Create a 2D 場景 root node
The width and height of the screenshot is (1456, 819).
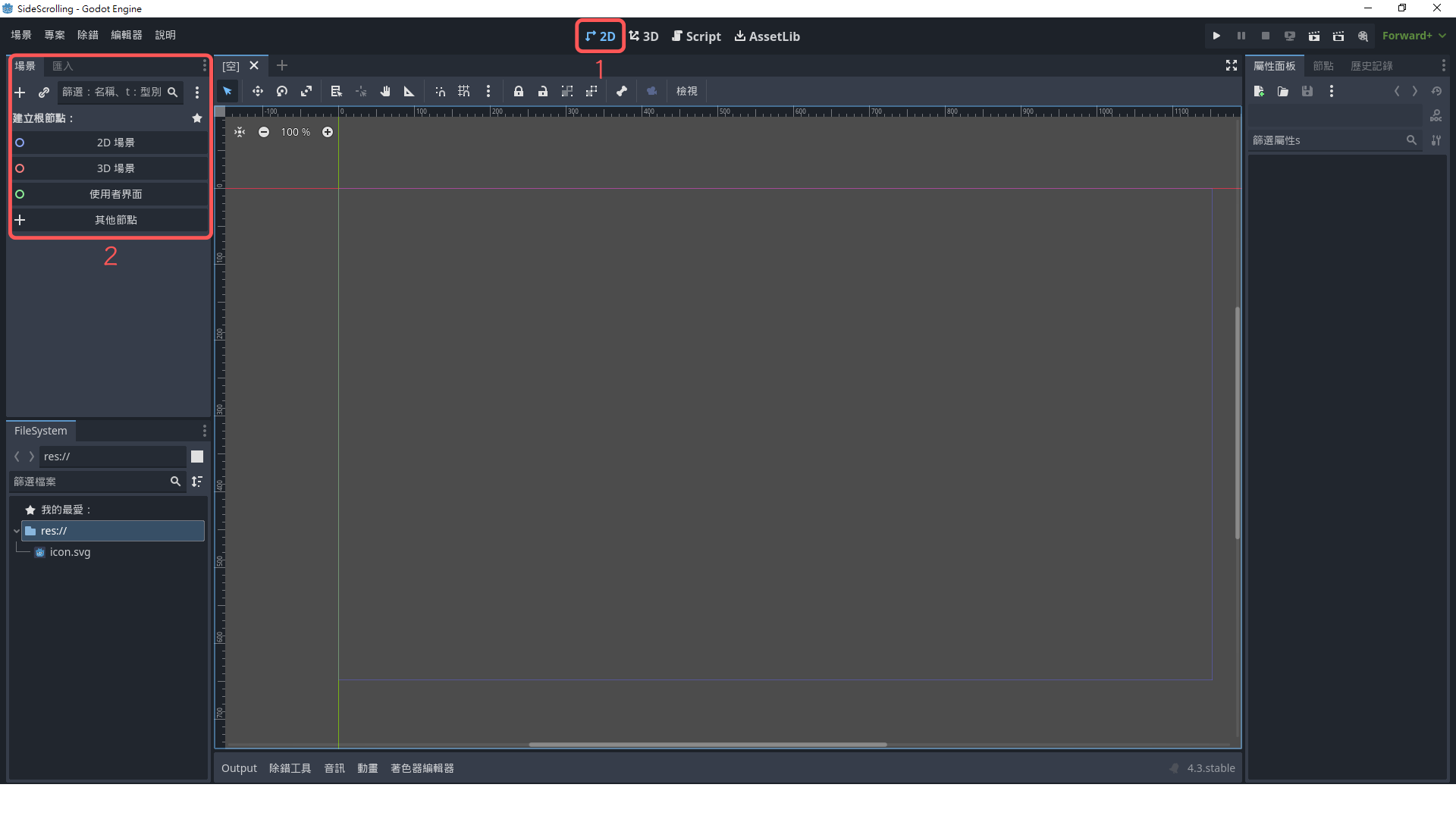point(115,143)
